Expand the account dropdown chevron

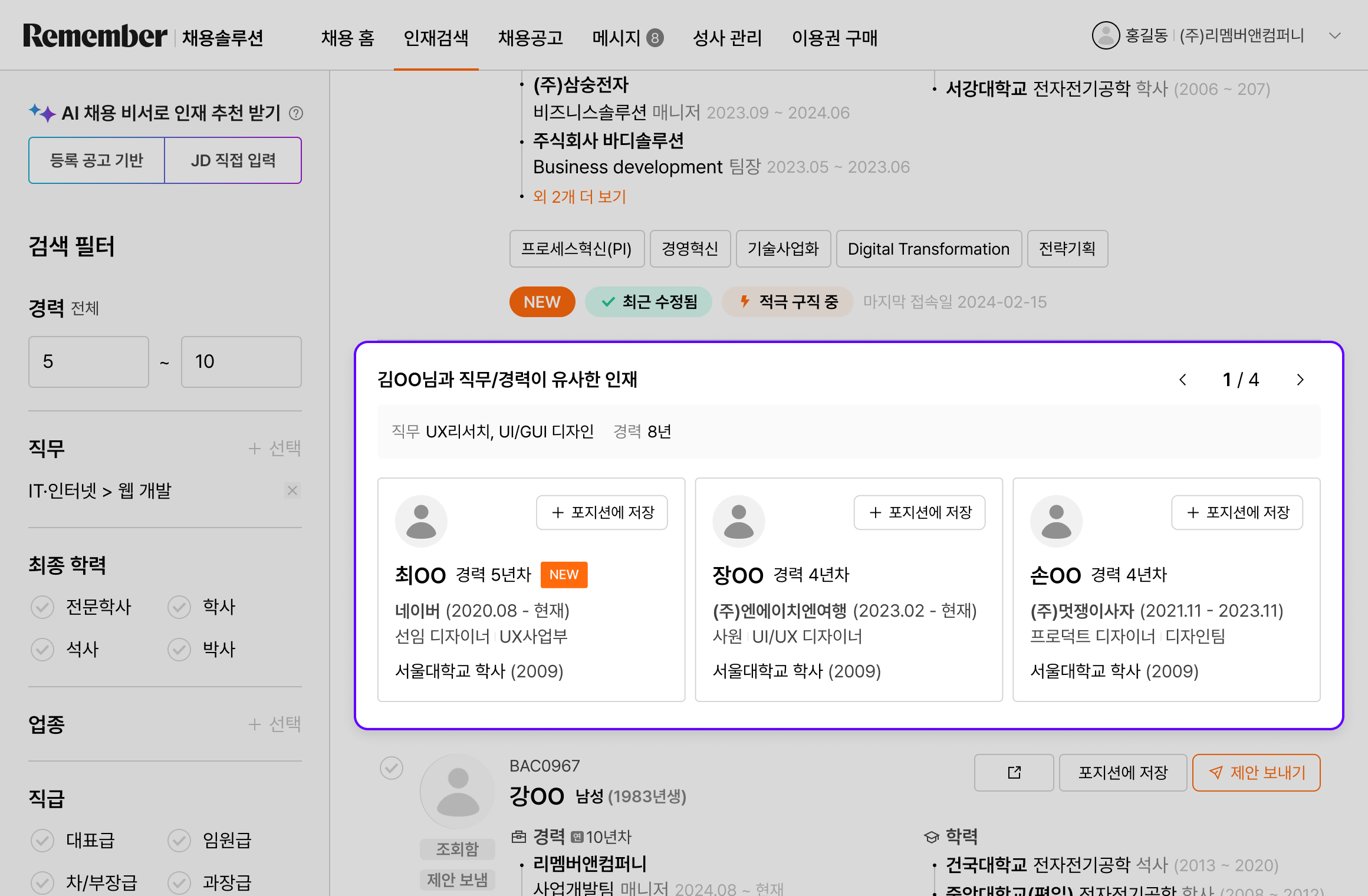(1335, 36)
